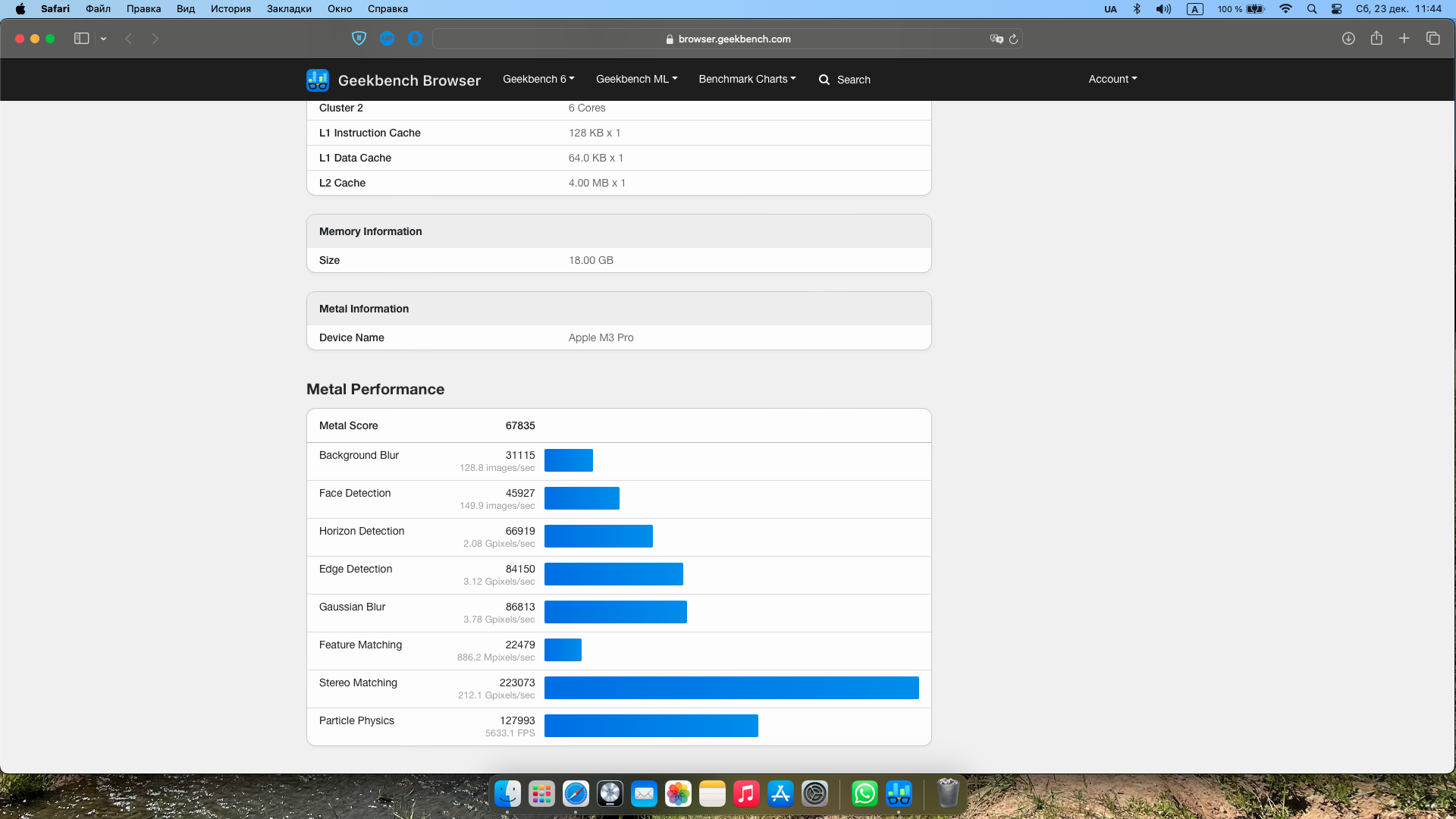Show tab overview icon

pos(1432,39)
